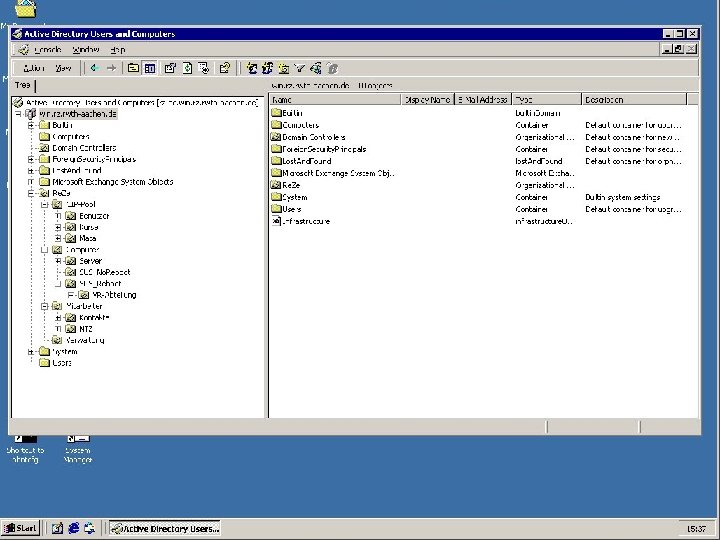This screenshot has height=540, width=720.
Task: Expand the Server node under Computer
Action: [x=58, y=261]
